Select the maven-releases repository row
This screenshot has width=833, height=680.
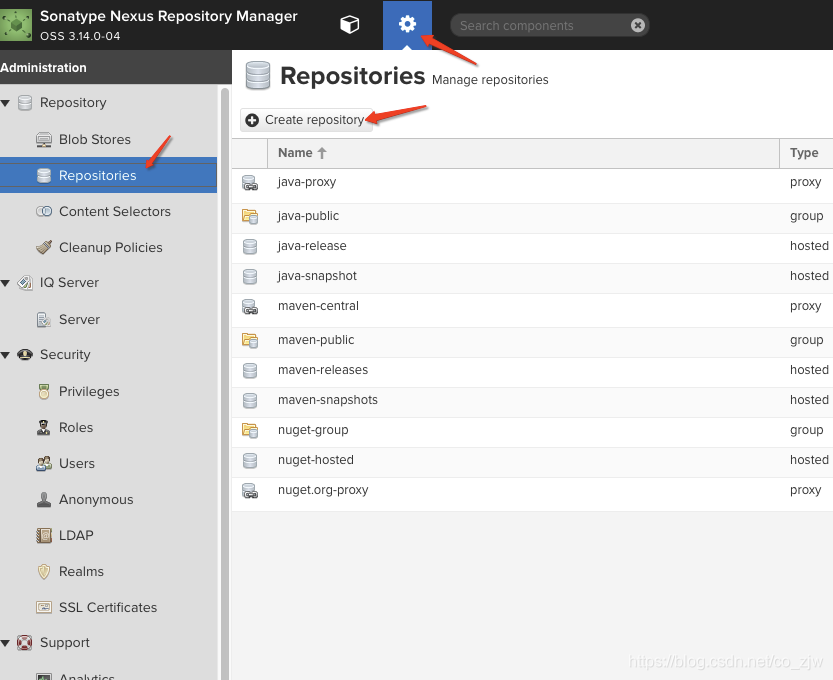click(532, 372)
